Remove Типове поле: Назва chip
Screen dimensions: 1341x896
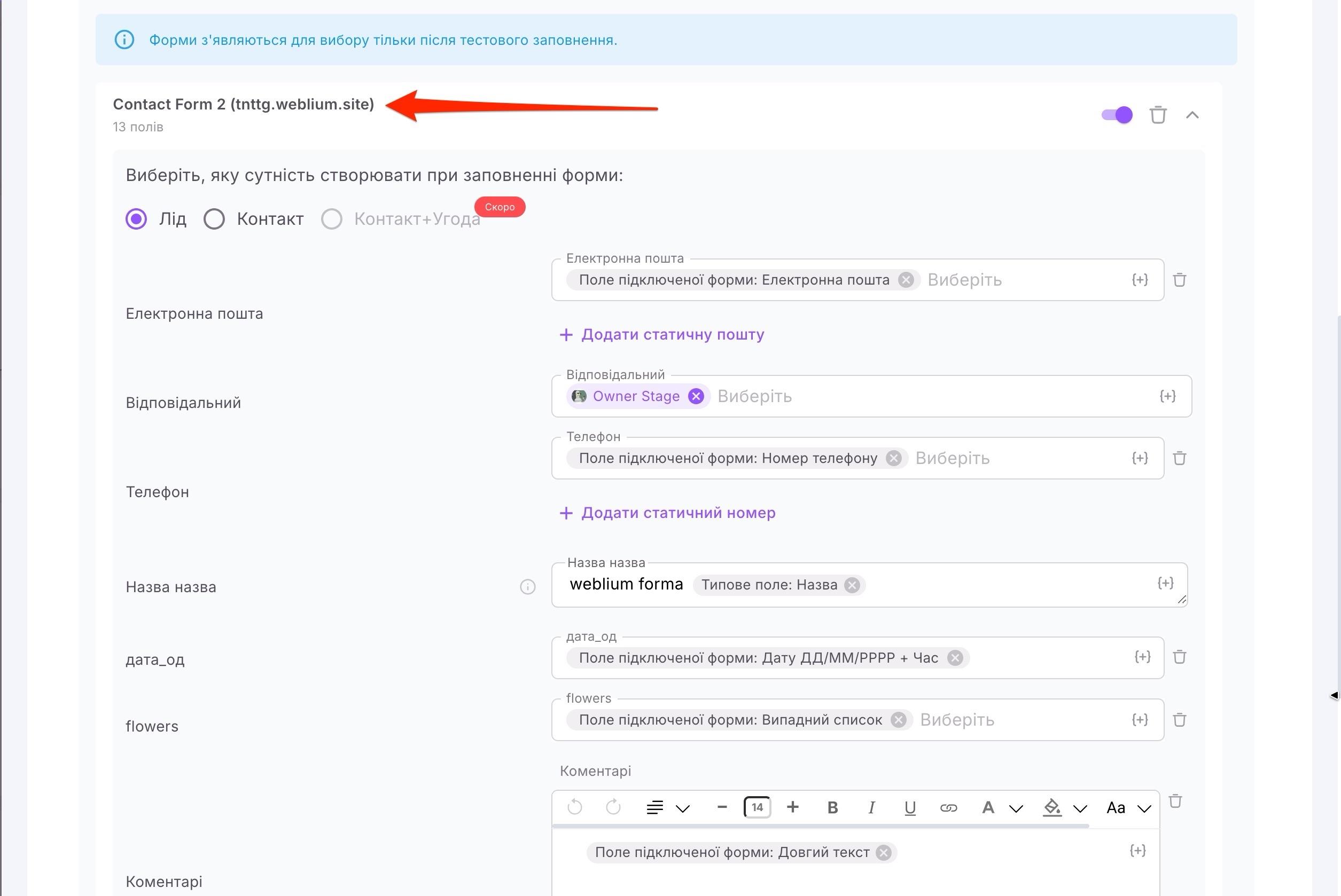(x=852, y=585)
